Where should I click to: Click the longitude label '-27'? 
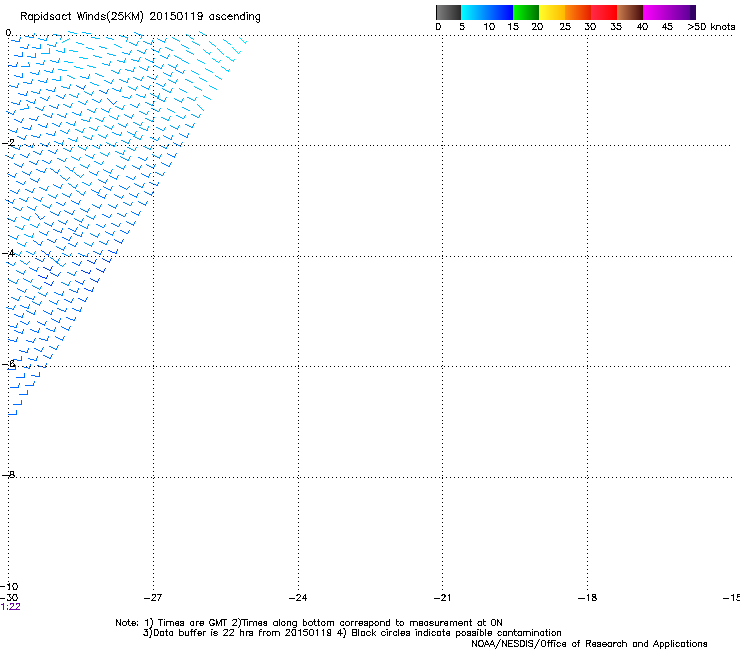[x=153, y=598]
